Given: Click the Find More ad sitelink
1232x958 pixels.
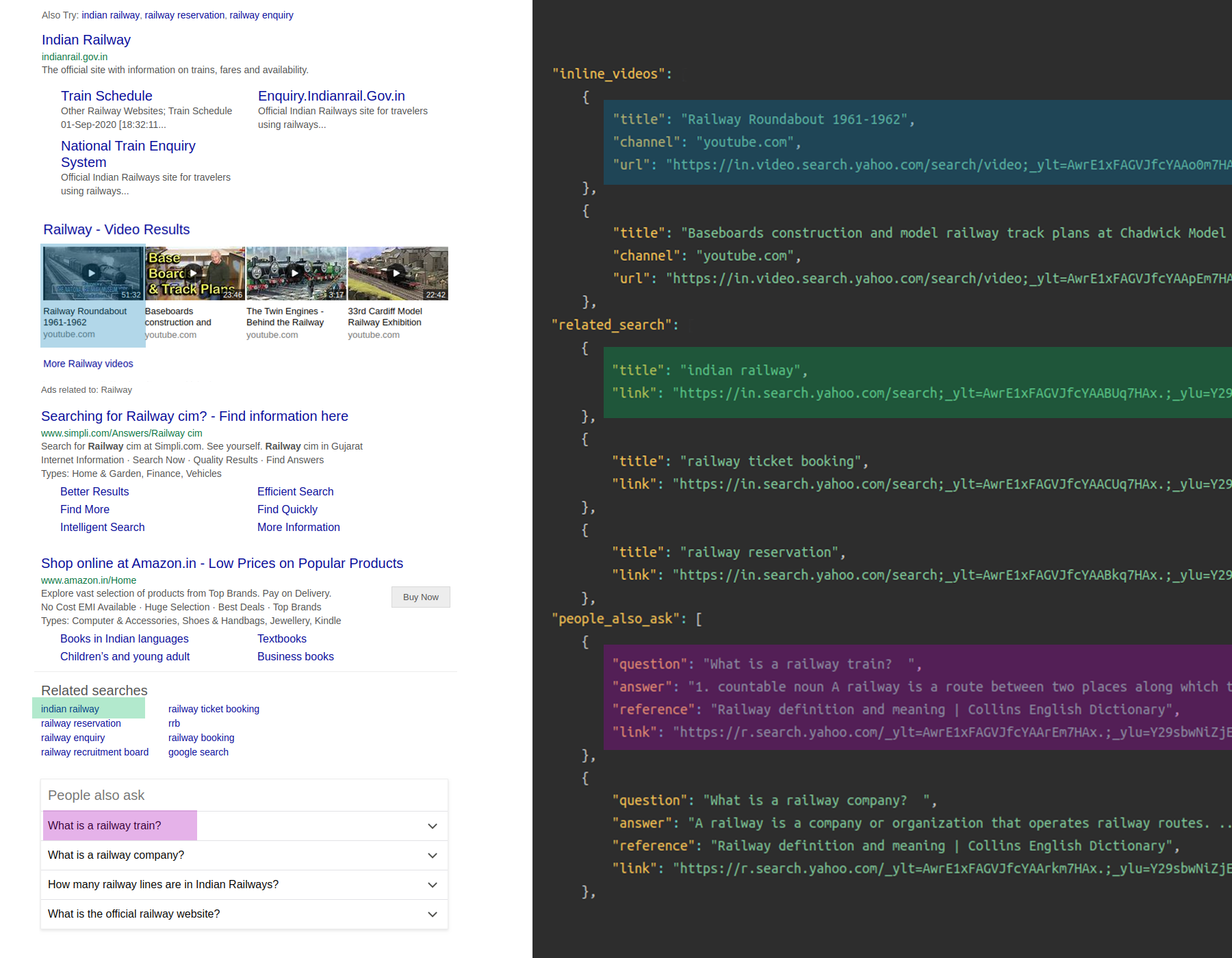Looking at the screenshot, I should pos(85,509).
